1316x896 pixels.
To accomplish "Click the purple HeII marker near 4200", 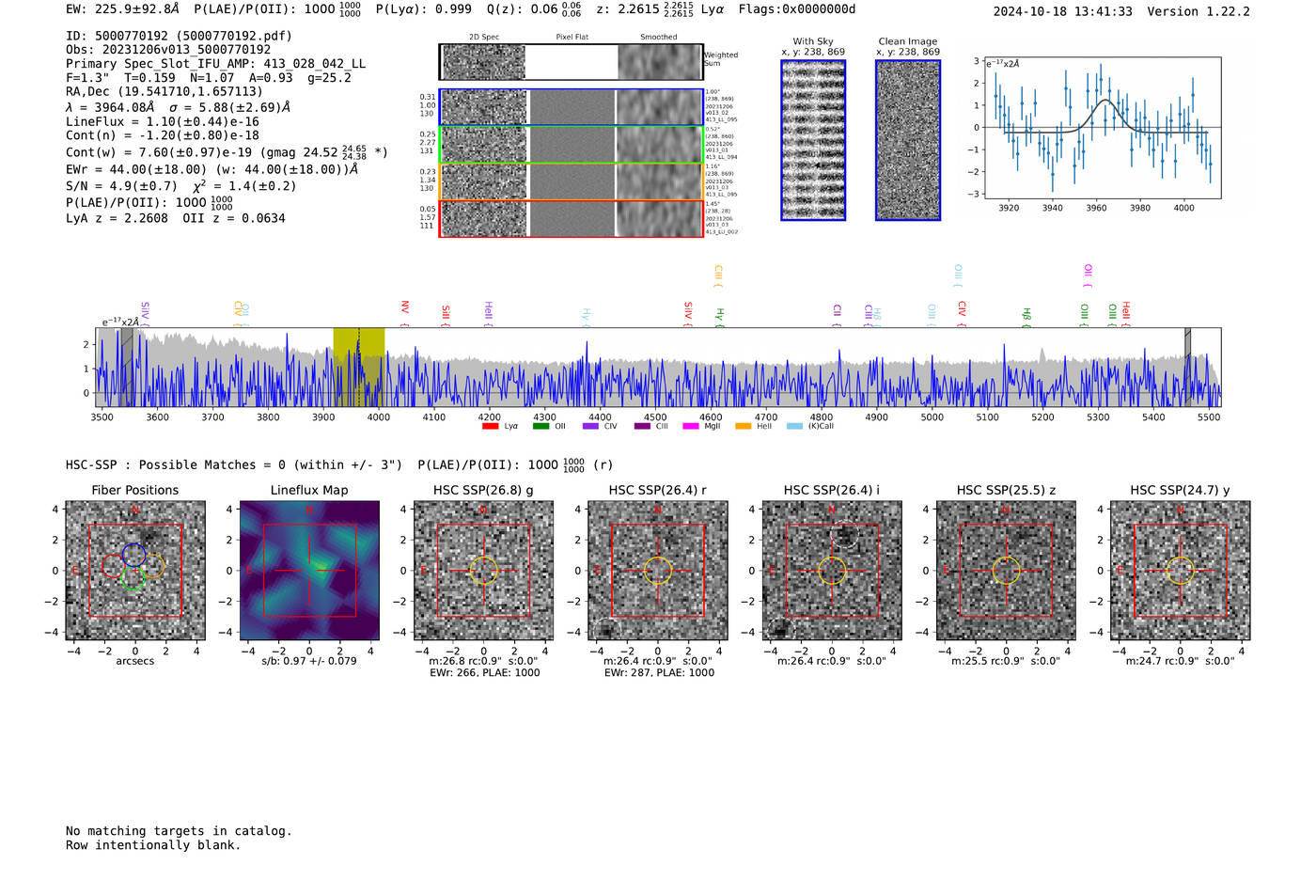I will pyautogui.click(x=488, y=313).
